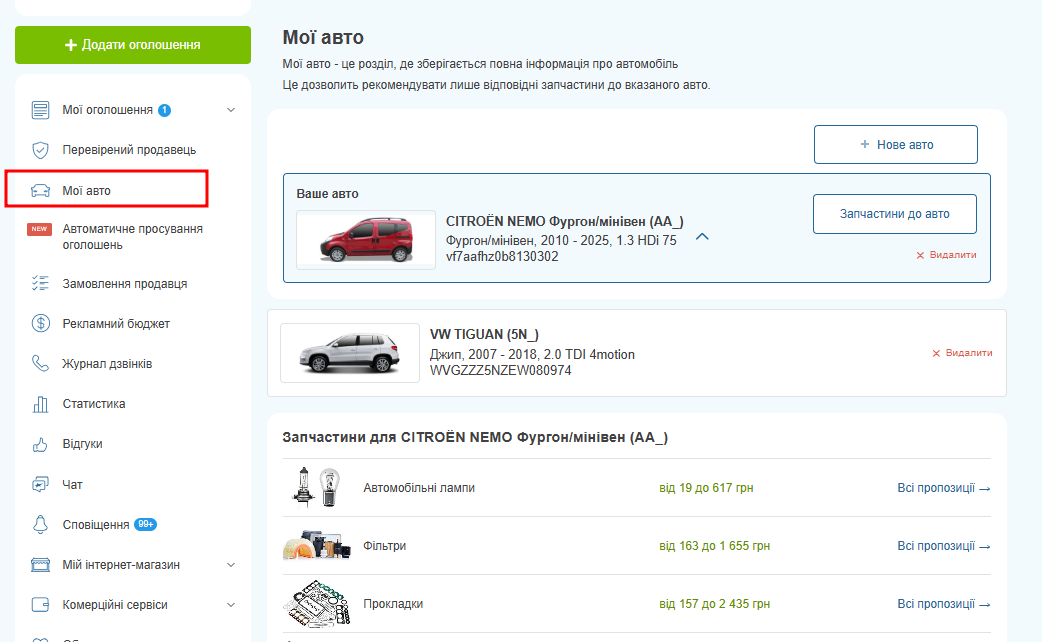Click the dollar coin icon of Рекламний бюджет
Viewport: 1042px width, 642px height.
(x=41, y=323)
